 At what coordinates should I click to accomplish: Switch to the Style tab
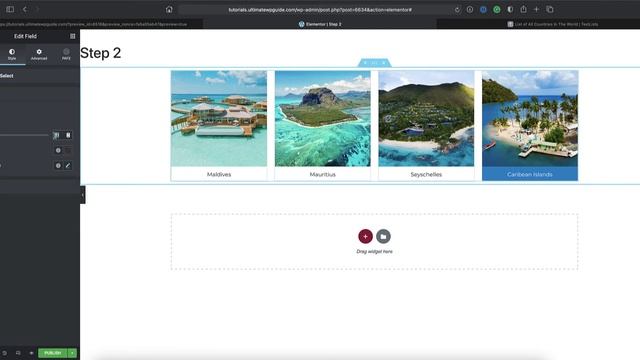point(12,54)
